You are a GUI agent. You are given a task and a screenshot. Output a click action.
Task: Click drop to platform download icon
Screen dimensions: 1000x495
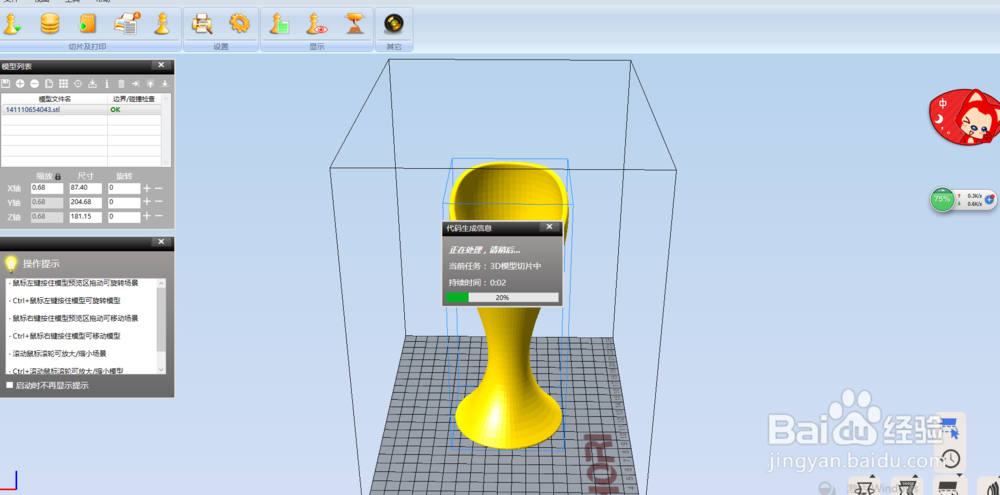[92, 84]
